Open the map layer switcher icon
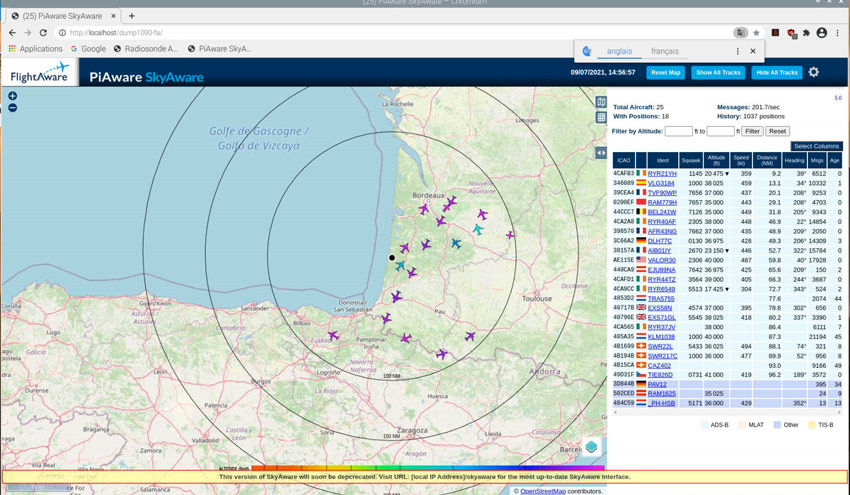The width and height of the screenshot is (850, 495). 591,447
